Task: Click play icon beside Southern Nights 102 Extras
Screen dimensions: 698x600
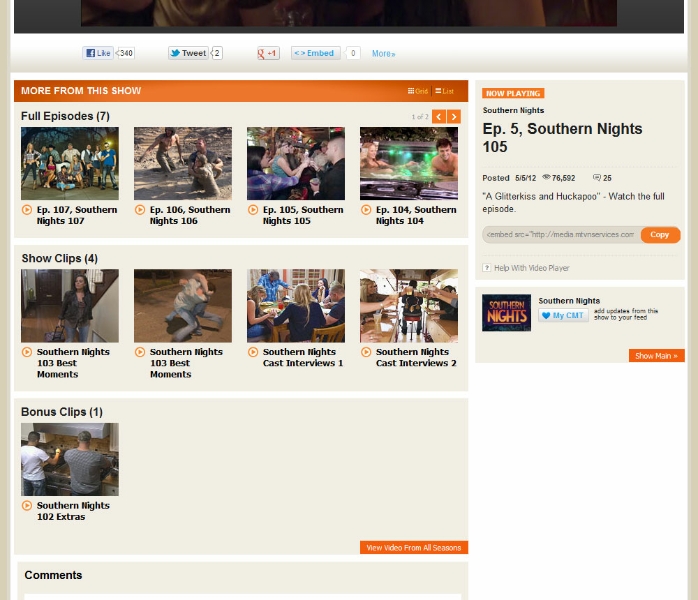Action: point(27,506)
